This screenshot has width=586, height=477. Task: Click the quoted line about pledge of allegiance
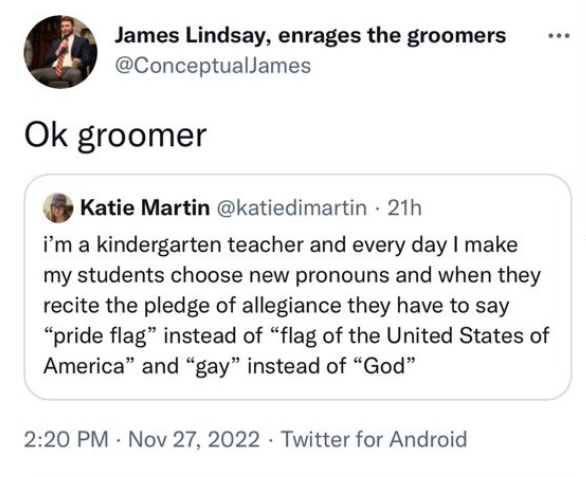(276, 306)
